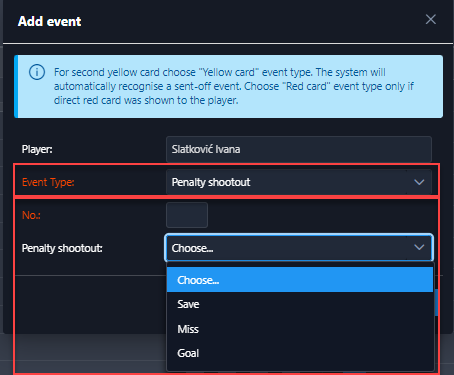
Task: Click the partially hidden blue button behind the list
Action: pyautogui.click(x=436, y=303)
